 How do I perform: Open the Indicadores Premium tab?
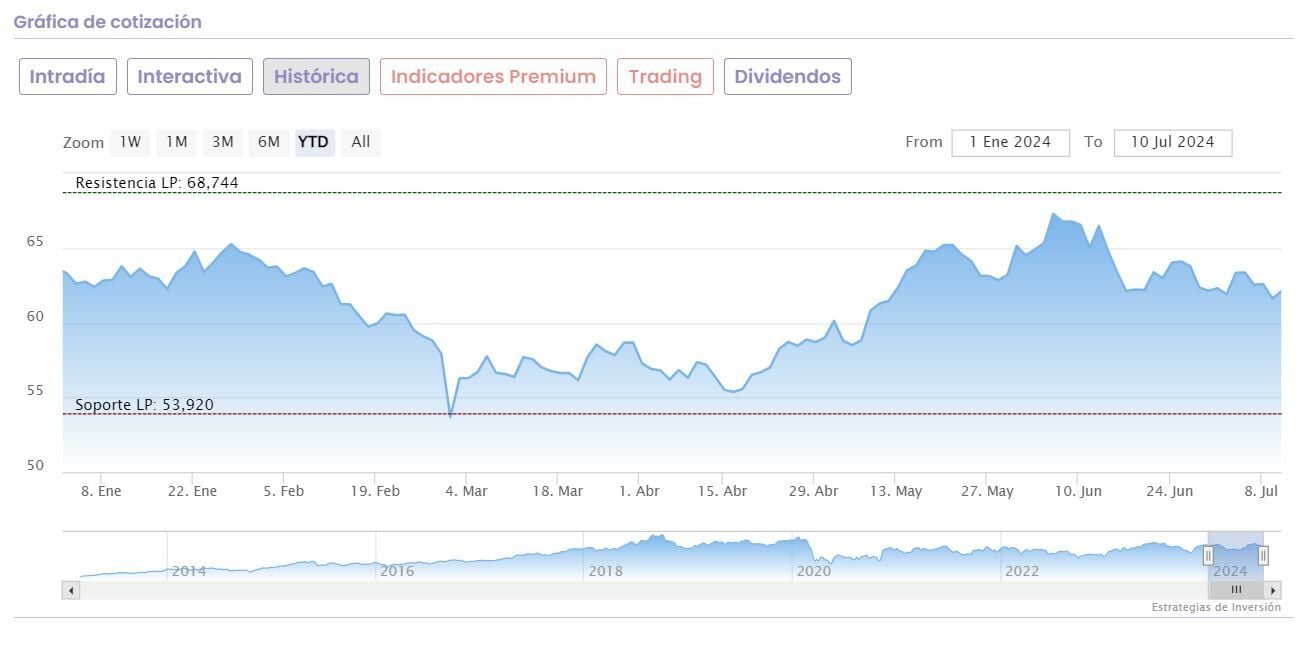click(x=493, y=77)
